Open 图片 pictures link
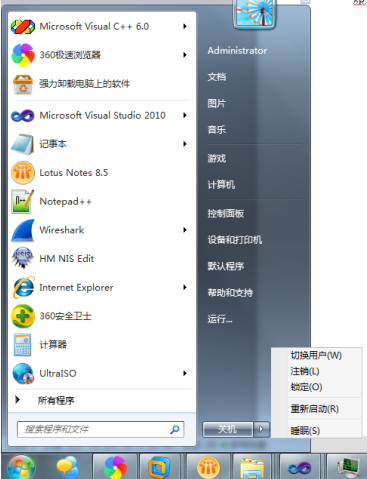This screenshot has height=479, width=367. [x=217, y=103]
